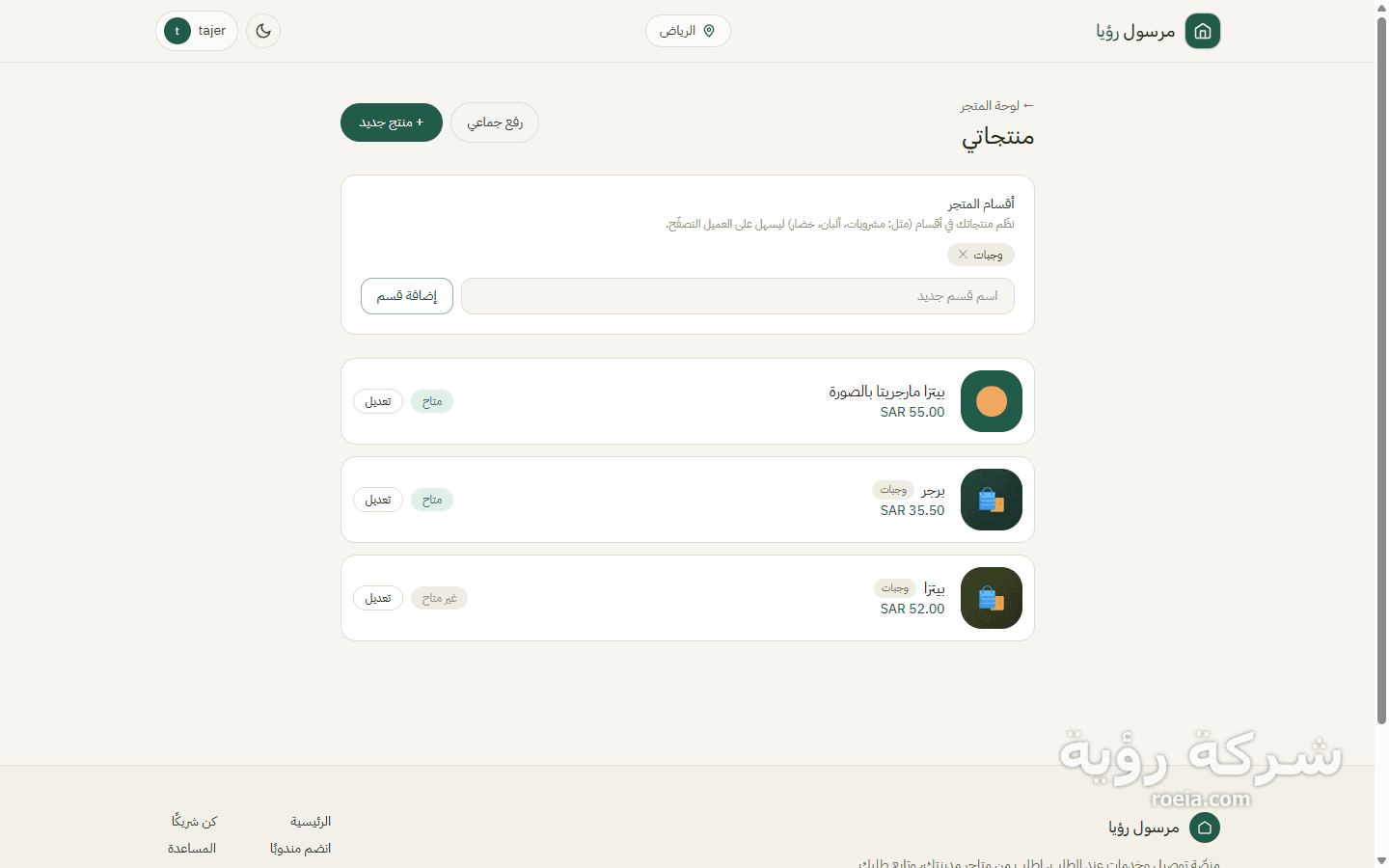Click the وجبات chip in أقسام المتجر
This screenshot has width=1389, height=868.
(981, 255)
